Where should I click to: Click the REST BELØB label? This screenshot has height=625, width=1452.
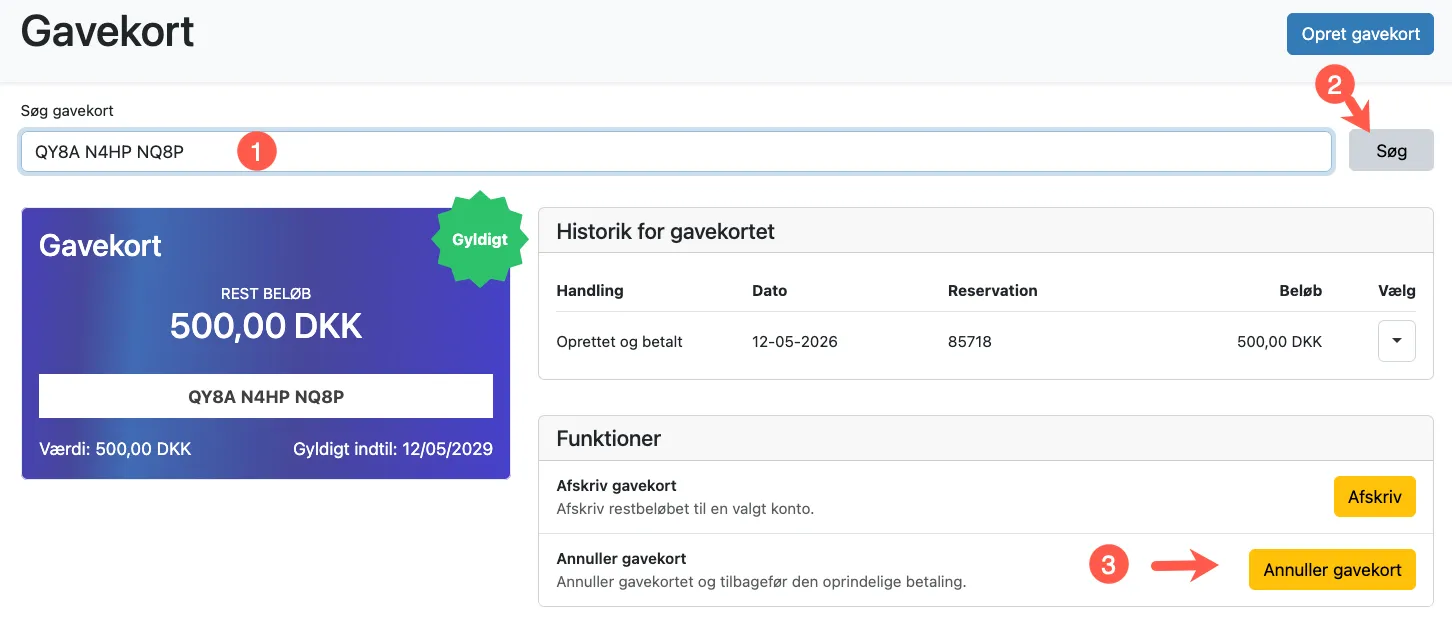pos(266,294)
